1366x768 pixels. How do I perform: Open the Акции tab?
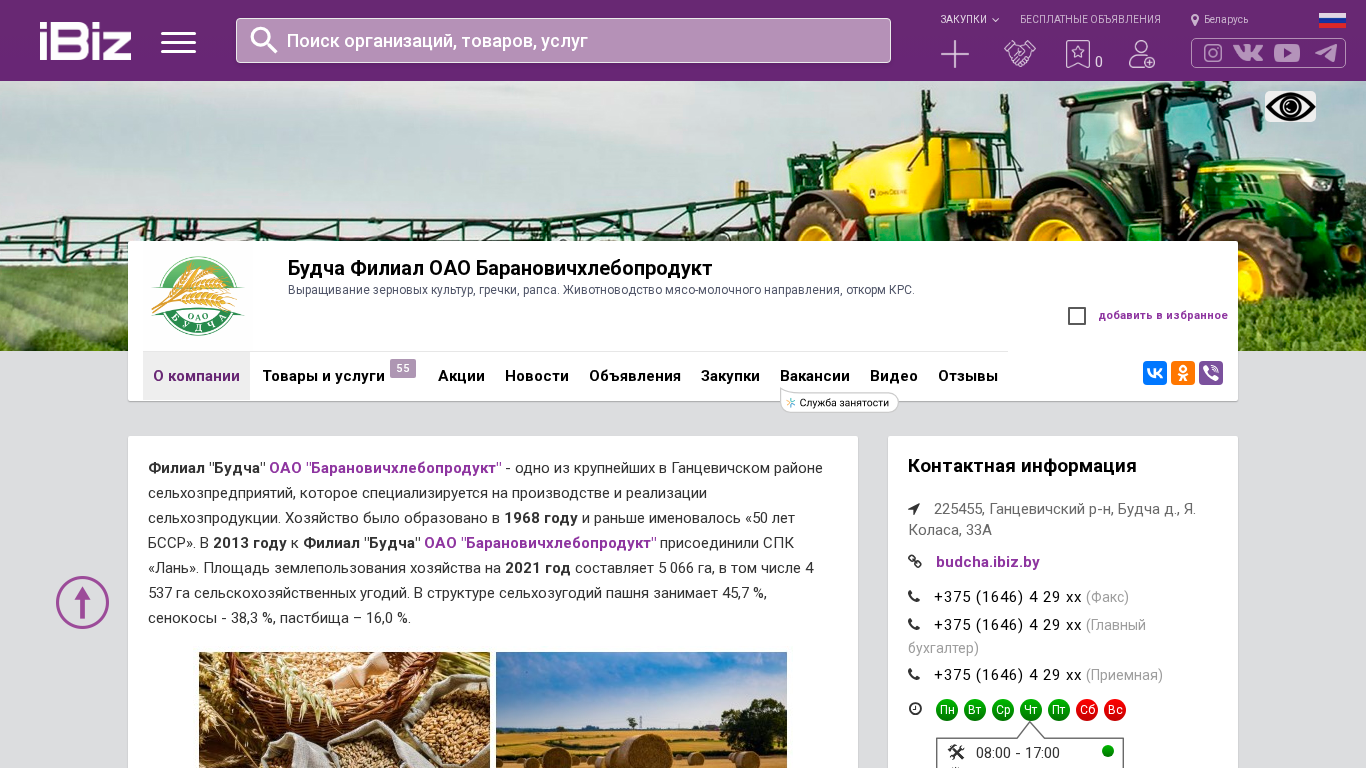pos(461,376)
